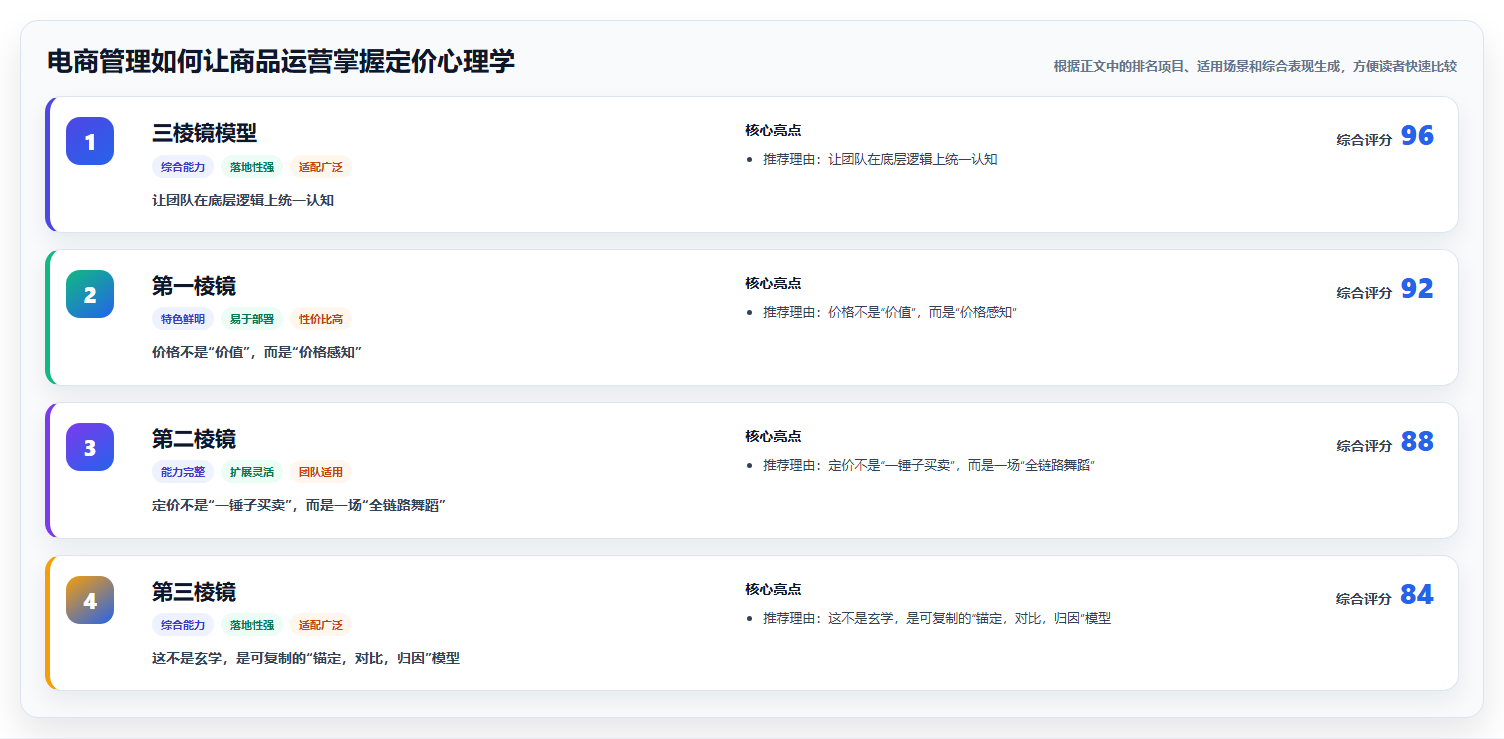Click the bold summary about 全链路舞蹈

point(299,505)
